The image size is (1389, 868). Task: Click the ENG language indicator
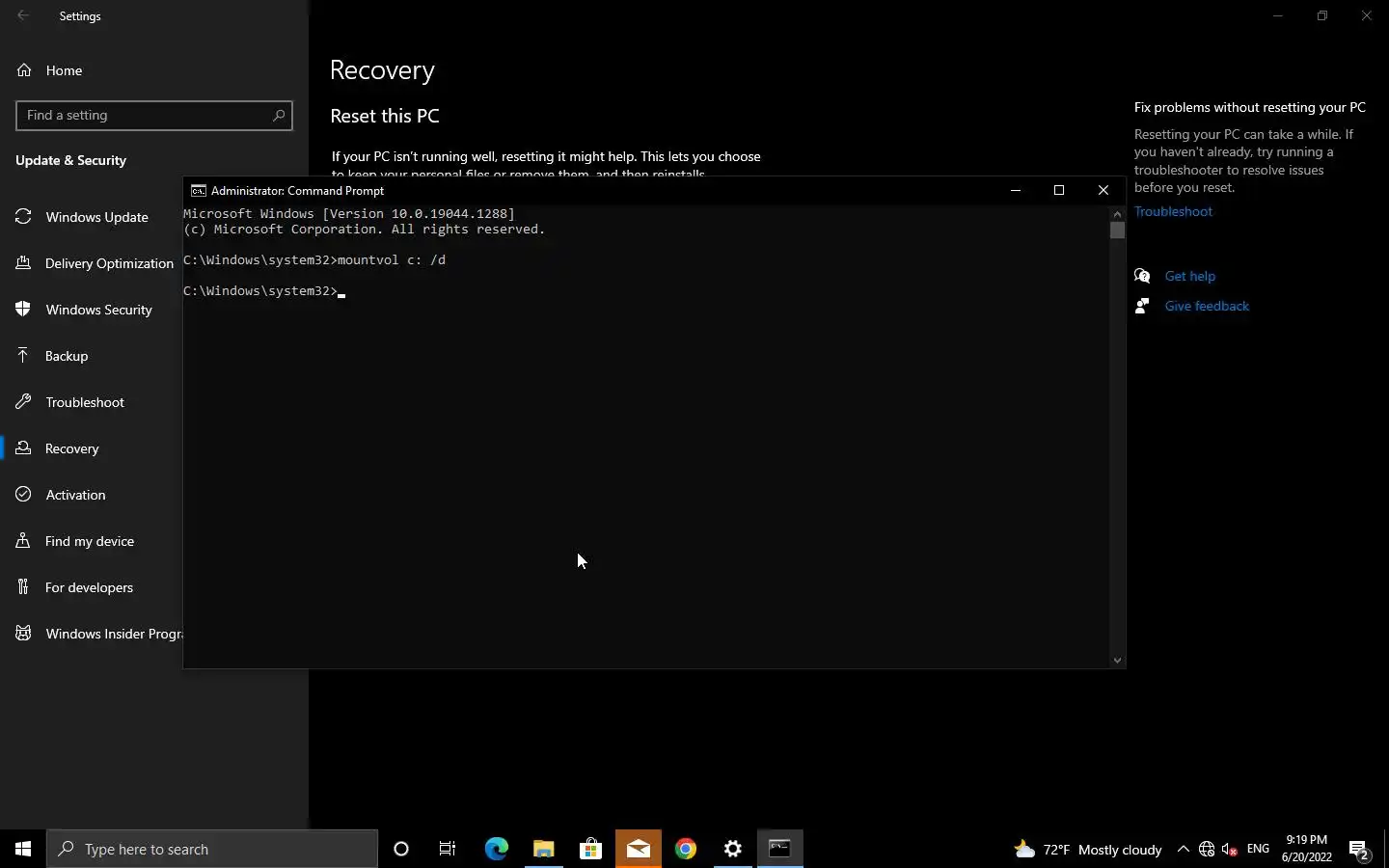point(1258,849)
